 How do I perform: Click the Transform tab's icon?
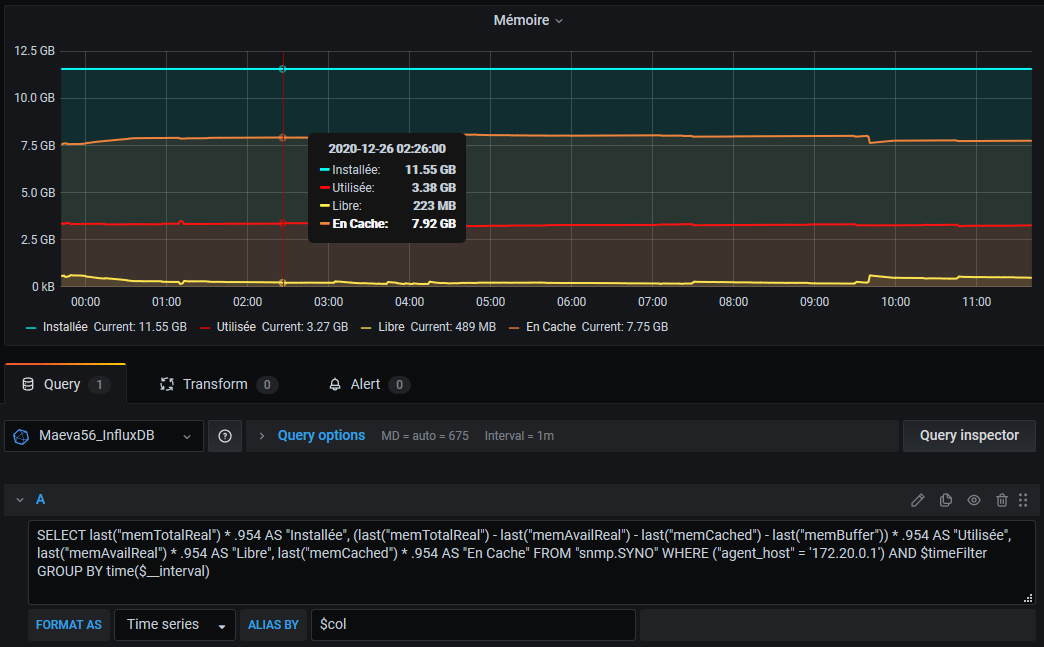[x=168, y=385]
